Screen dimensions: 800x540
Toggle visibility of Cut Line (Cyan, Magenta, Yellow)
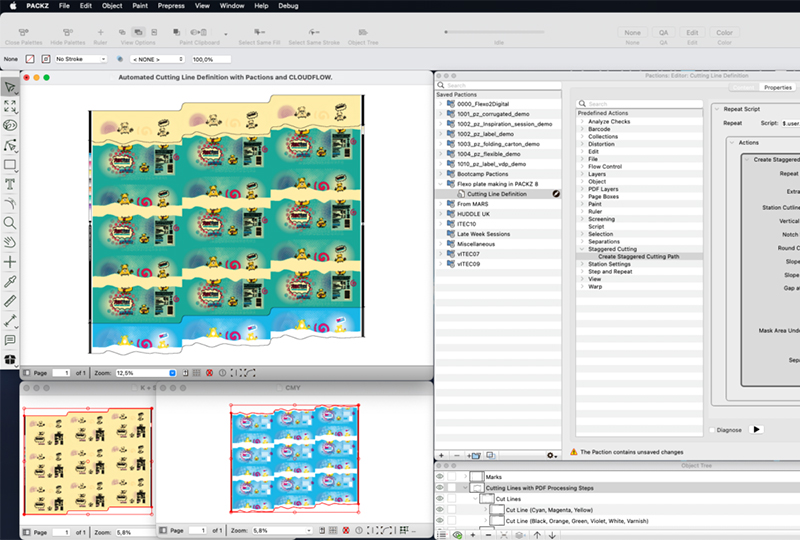click(440, 510)
